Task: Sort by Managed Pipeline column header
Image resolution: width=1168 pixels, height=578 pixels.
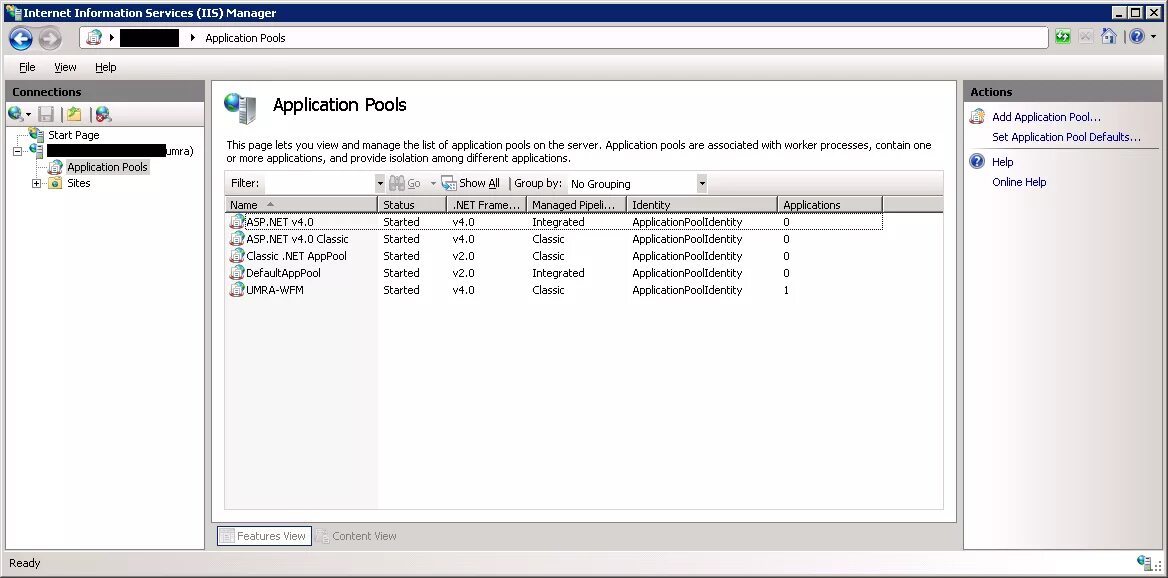Action: [x=577, y=205]
